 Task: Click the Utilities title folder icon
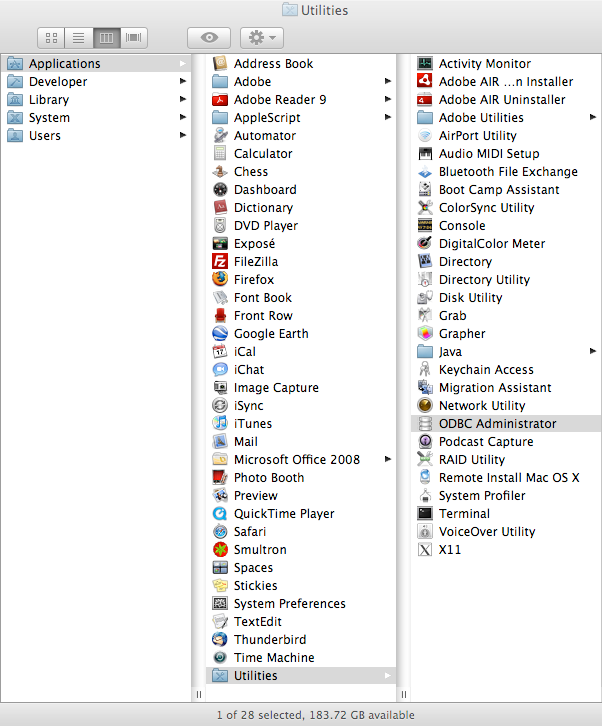tap(289, 10)
